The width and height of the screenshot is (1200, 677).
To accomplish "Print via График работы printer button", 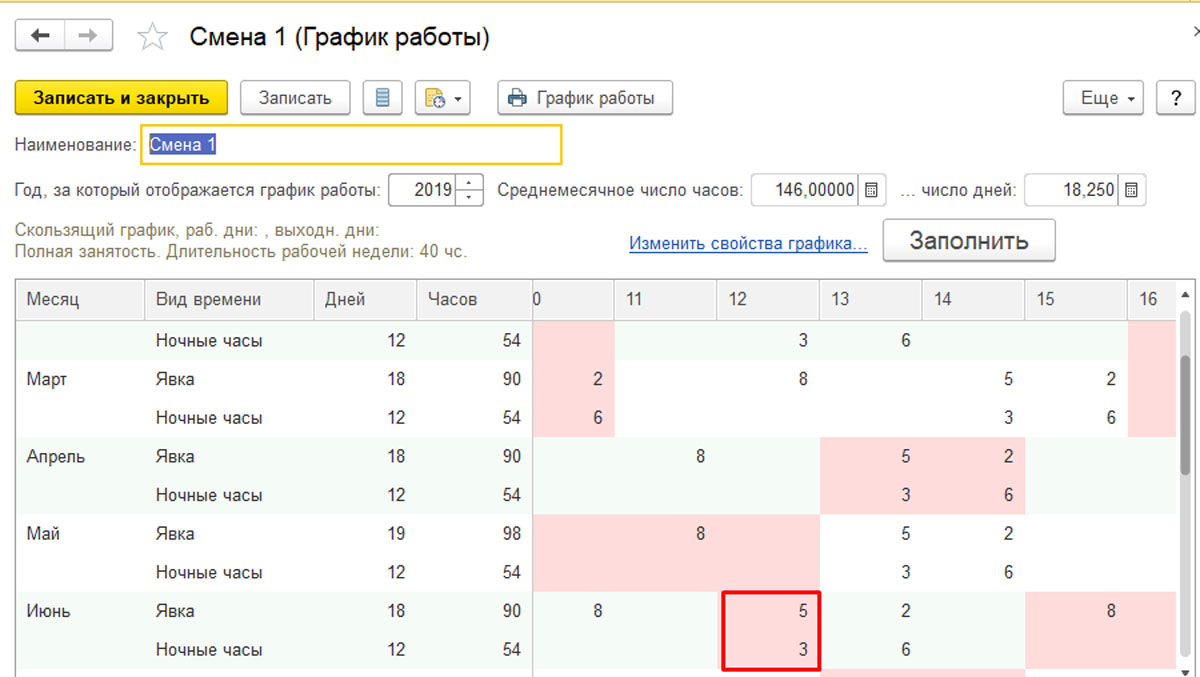I will [x=585, y=98].
